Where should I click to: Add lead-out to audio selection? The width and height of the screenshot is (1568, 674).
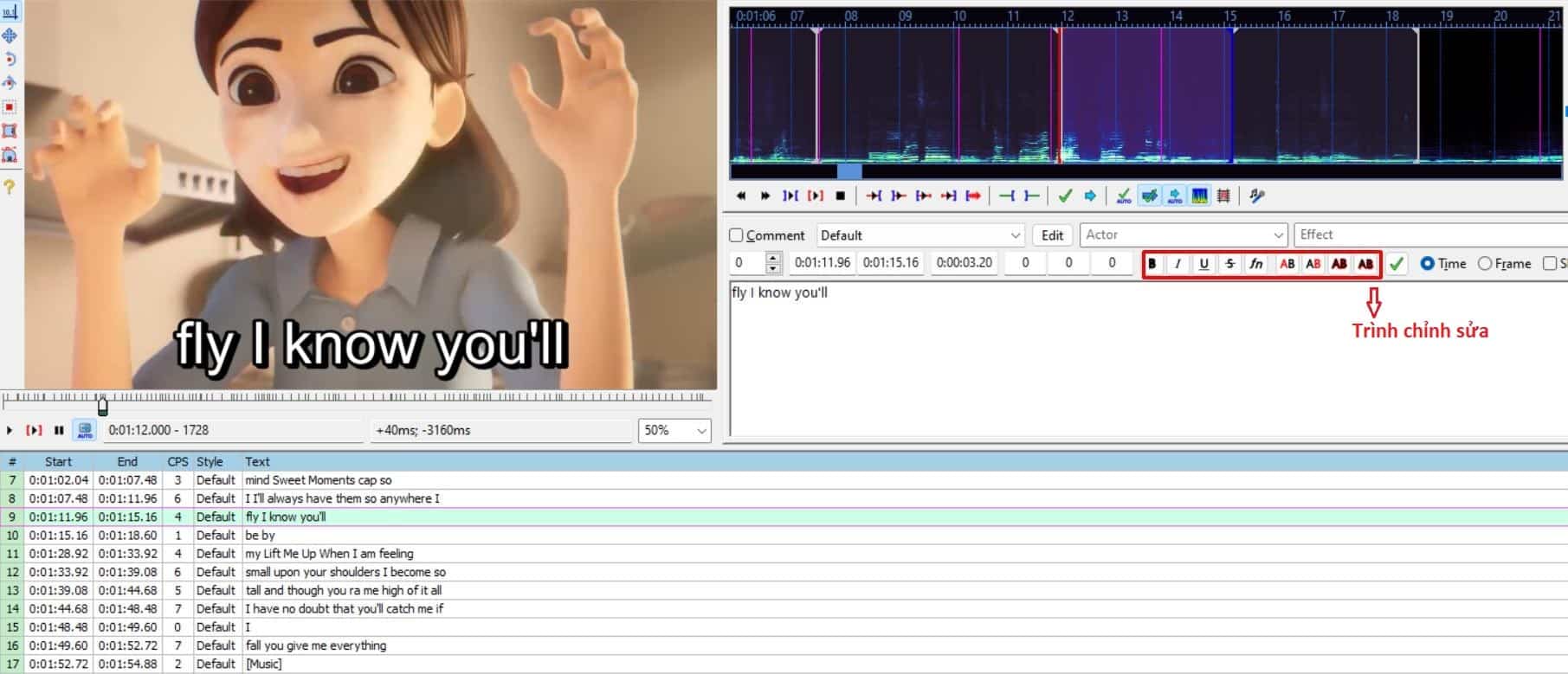point(1031,196)
